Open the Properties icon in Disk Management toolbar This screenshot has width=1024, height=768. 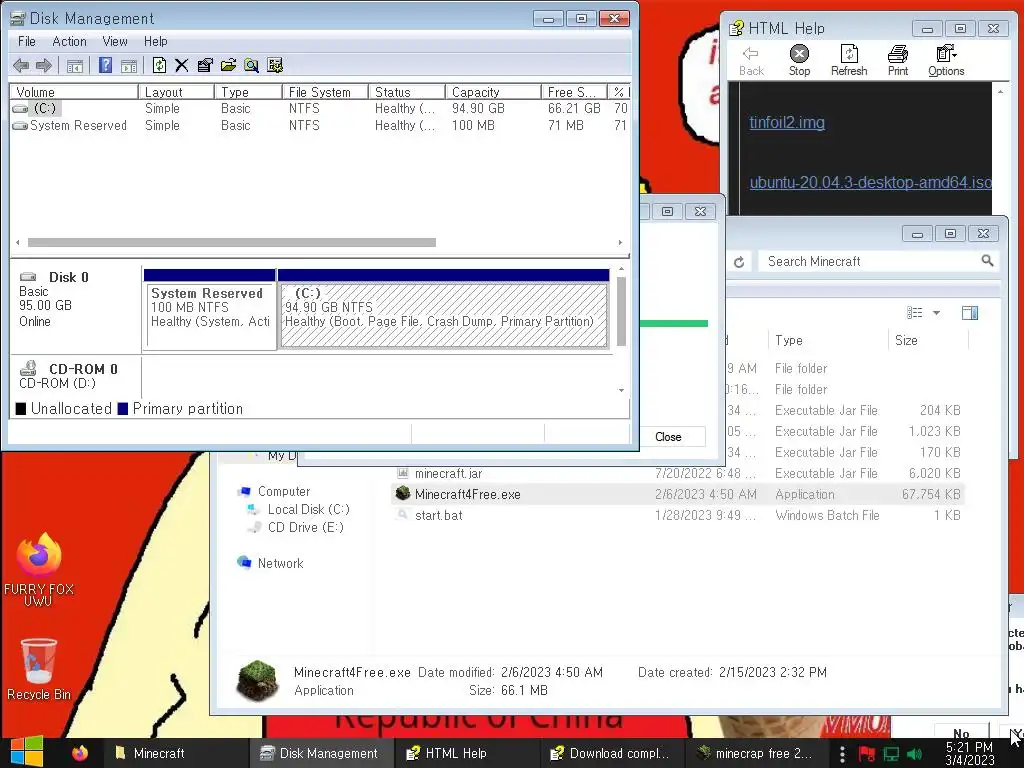205,65
